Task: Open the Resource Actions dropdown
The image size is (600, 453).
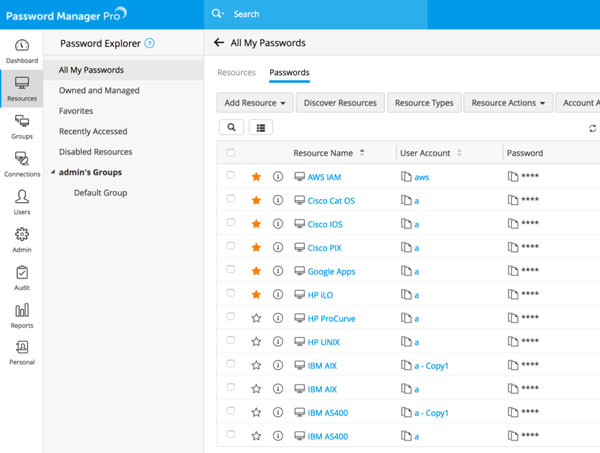Action: click(509, 102)
